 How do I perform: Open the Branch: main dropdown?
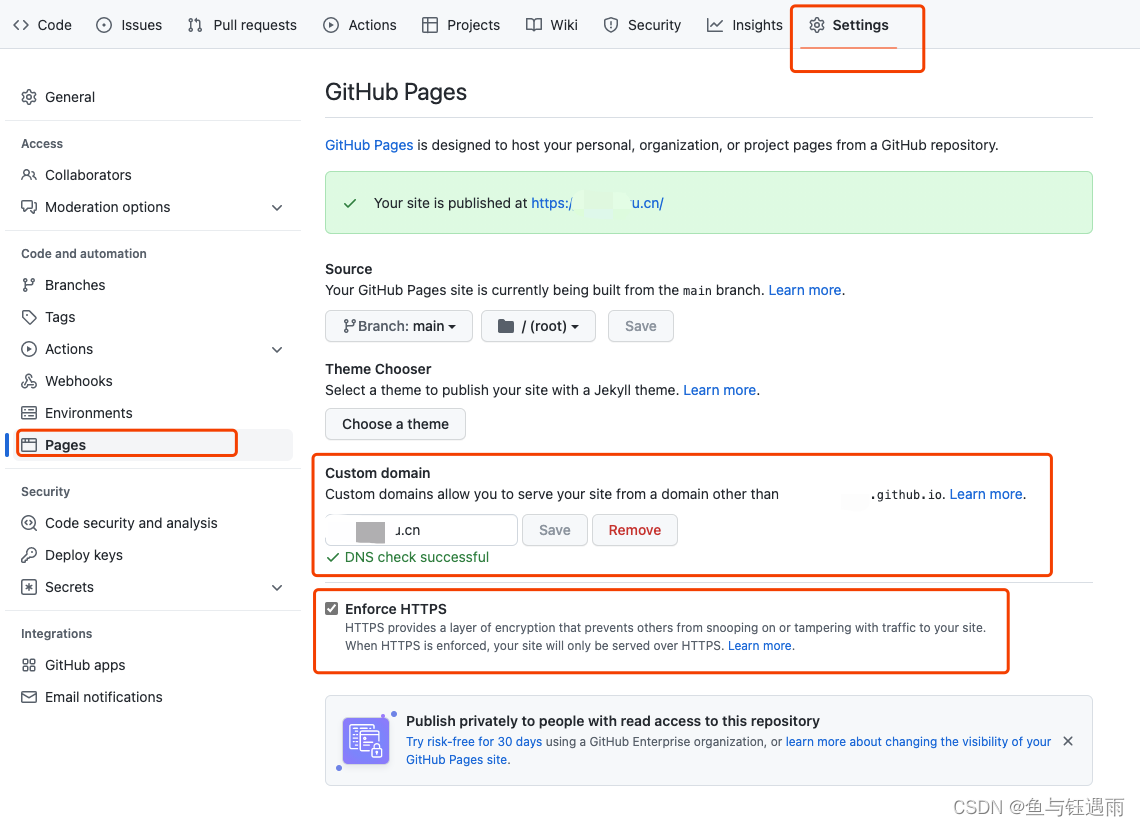tap(399, 326)
